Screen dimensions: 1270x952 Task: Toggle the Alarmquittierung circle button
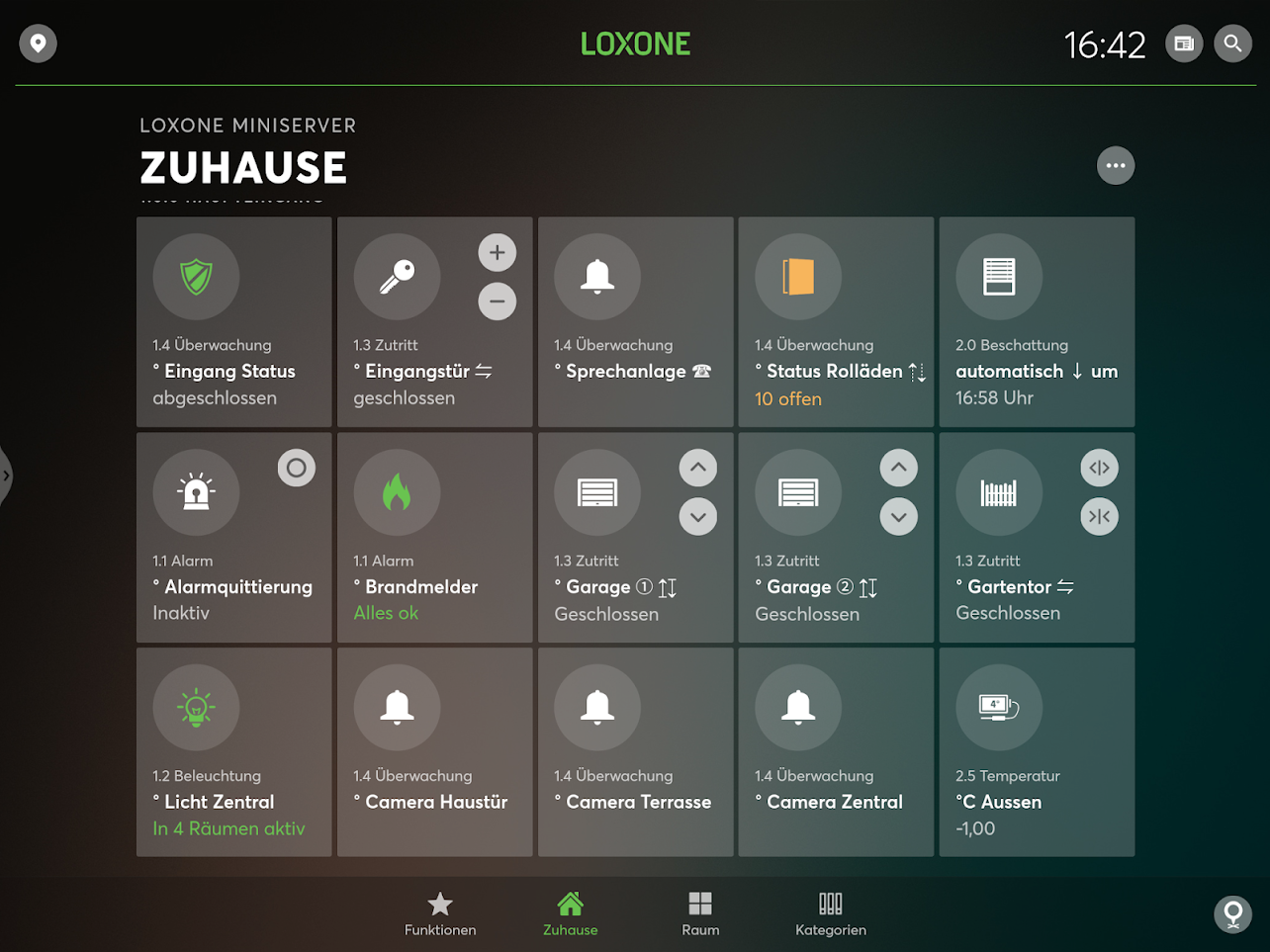[x=297, y=468]
